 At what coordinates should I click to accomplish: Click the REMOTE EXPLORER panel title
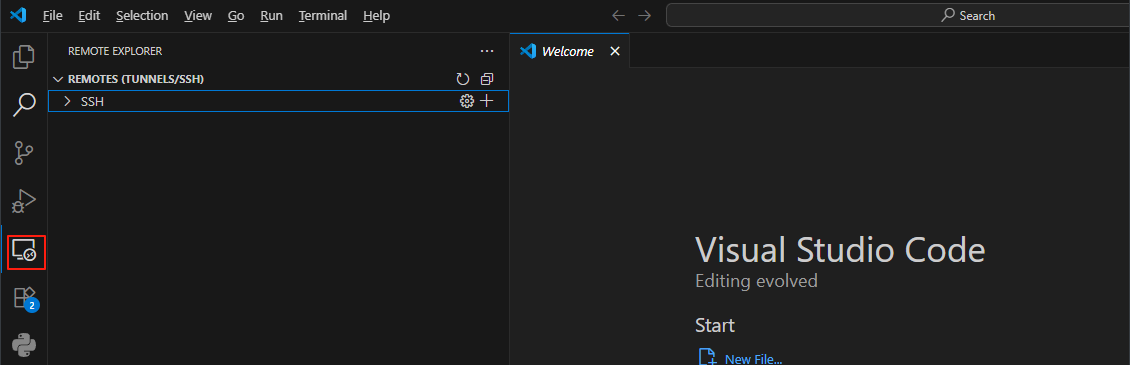(115, 51)
